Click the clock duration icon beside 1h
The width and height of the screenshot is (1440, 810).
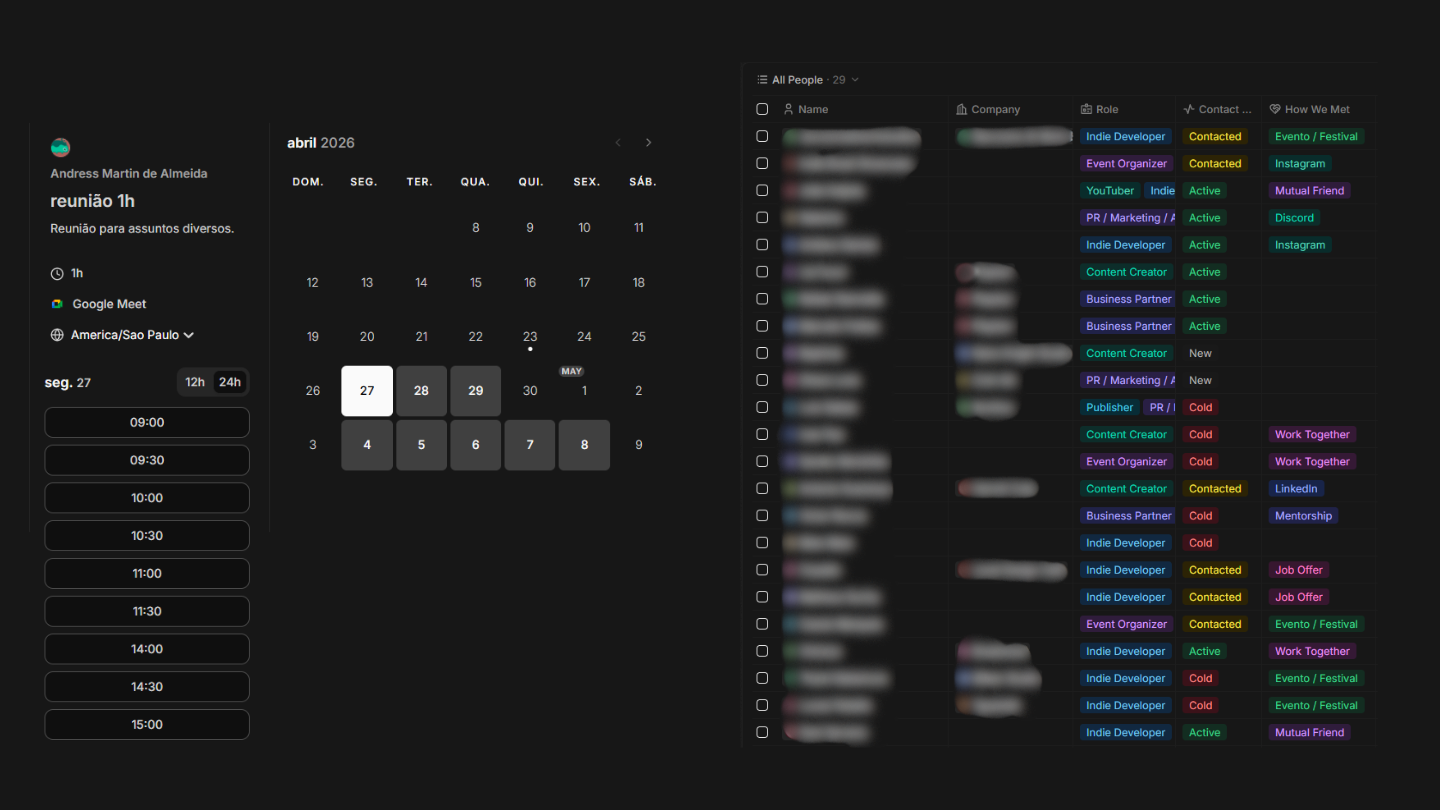click(x=57, y=273)
